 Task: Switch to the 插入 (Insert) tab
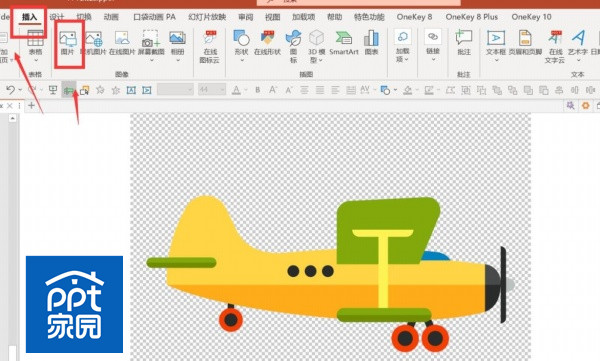tap(29, 17)
